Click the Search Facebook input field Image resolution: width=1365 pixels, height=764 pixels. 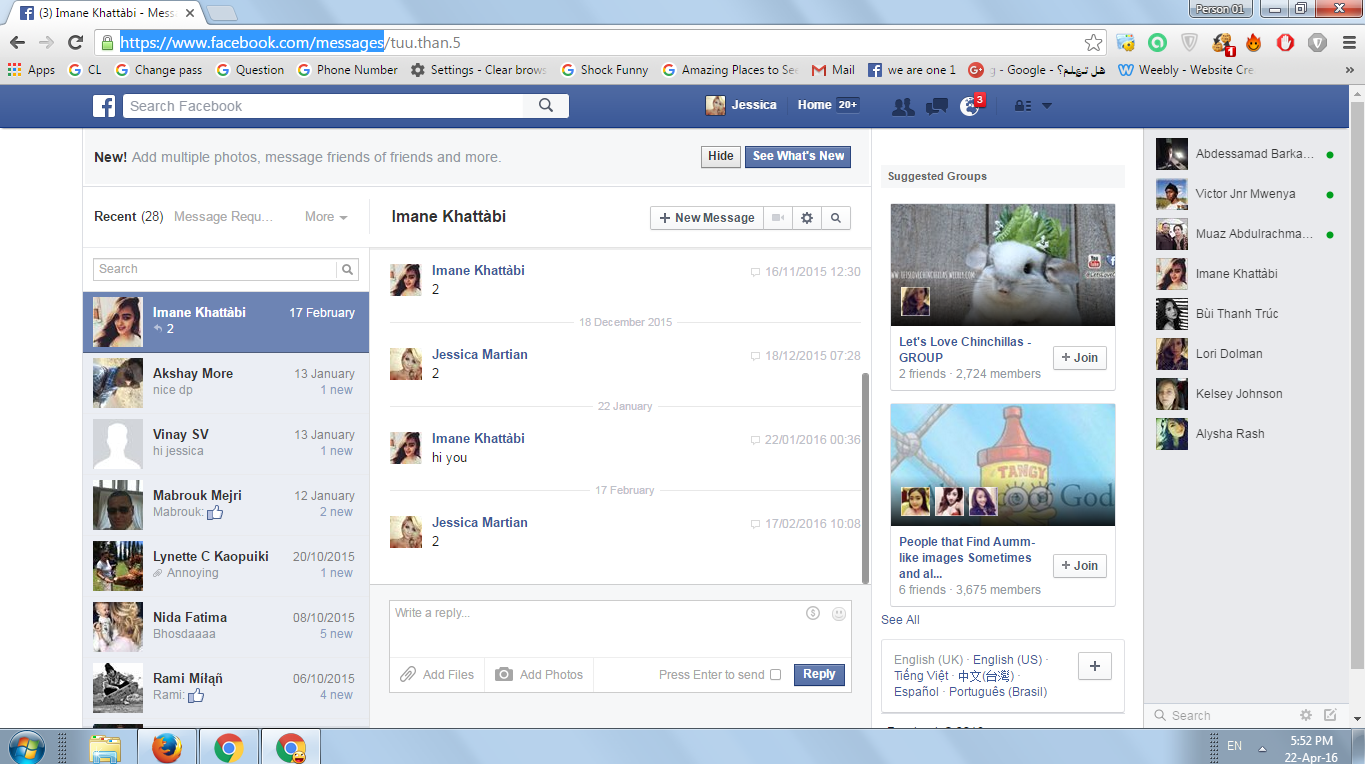(322, 106)
